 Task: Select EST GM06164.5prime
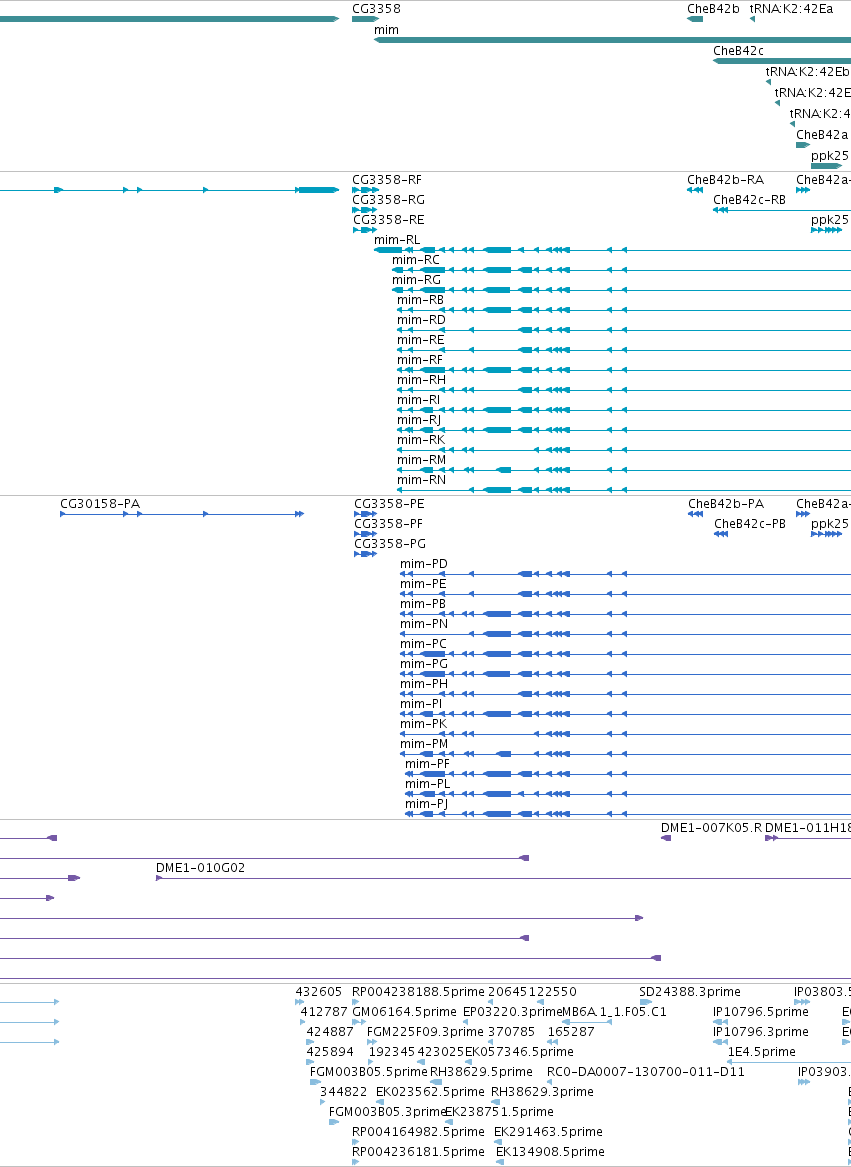(404, 1012)
